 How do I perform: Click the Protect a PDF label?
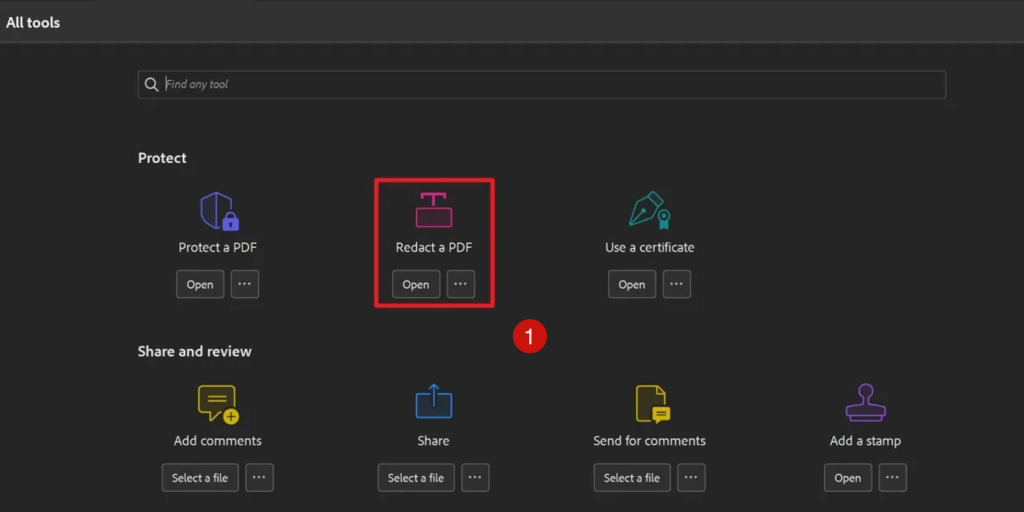[x=217, y=248]
